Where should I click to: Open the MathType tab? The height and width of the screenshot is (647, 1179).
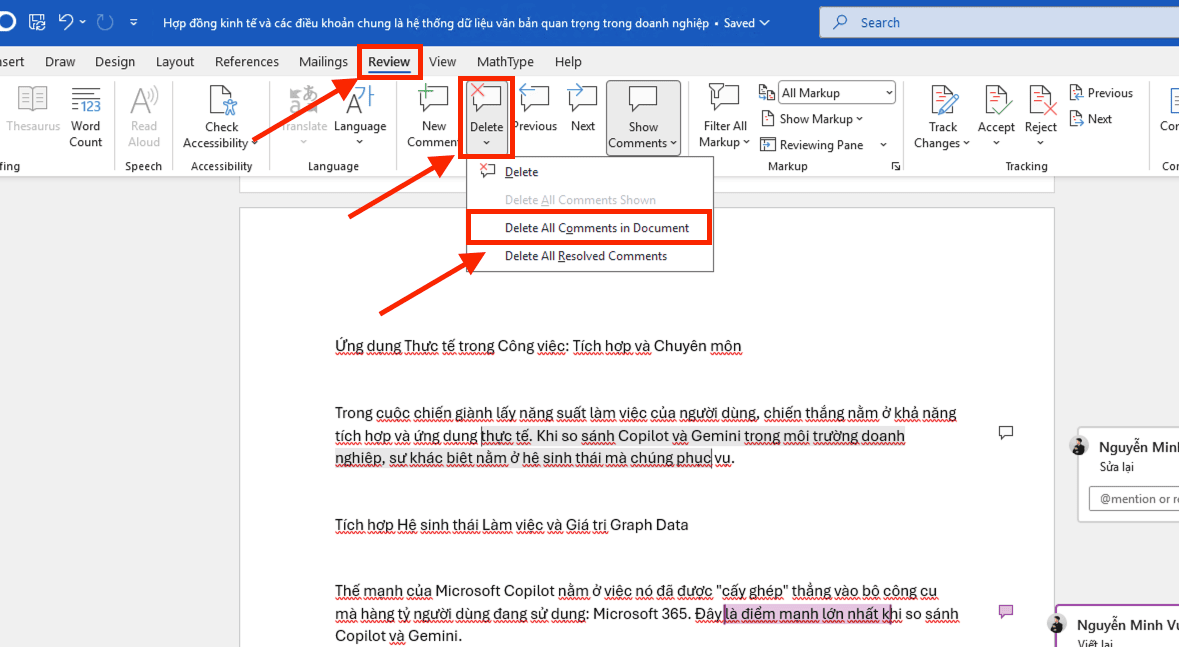pyautogui.click(x=505, y=62)
